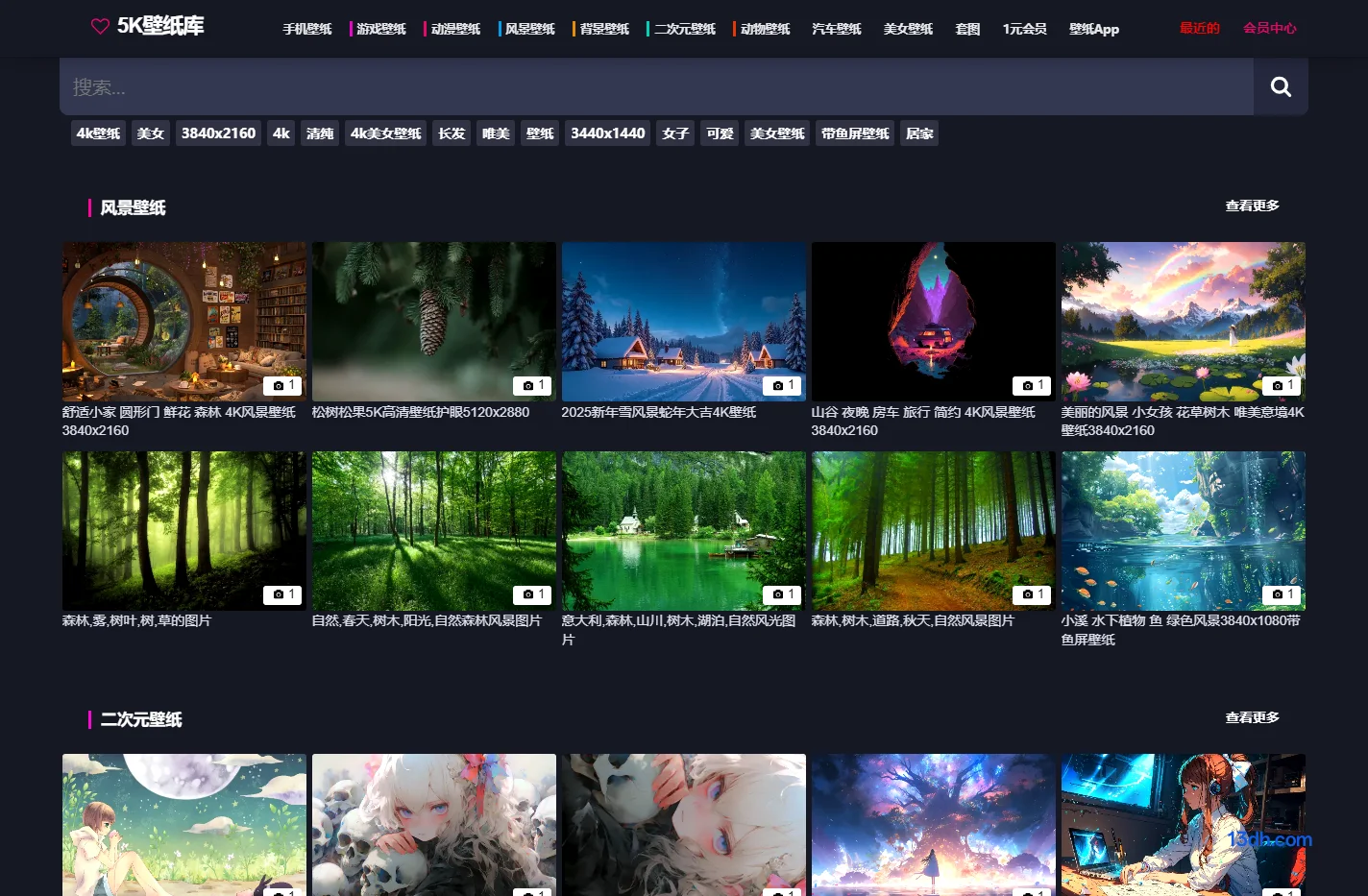The width and height of the screenshot is (1368, 896).
Task: Select the 长发 tag
Action: coord(452,133)
